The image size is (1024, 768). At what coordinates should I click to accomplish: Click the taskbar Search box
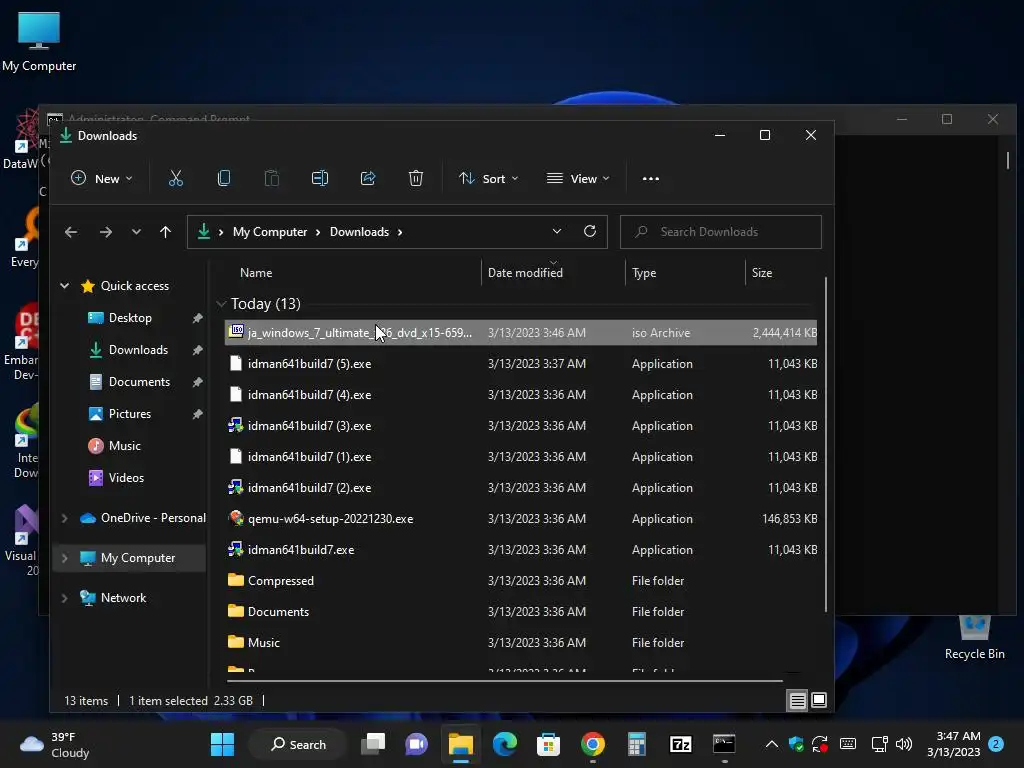click(x=298, y=744)
